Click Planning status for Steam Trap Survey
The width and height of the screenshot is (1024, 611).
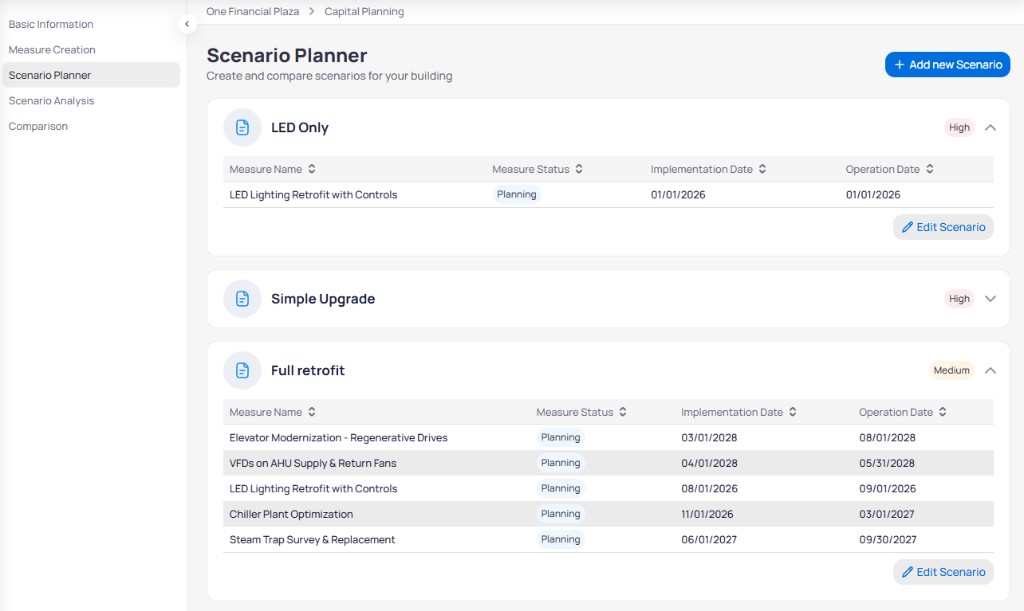pos(560,539)
